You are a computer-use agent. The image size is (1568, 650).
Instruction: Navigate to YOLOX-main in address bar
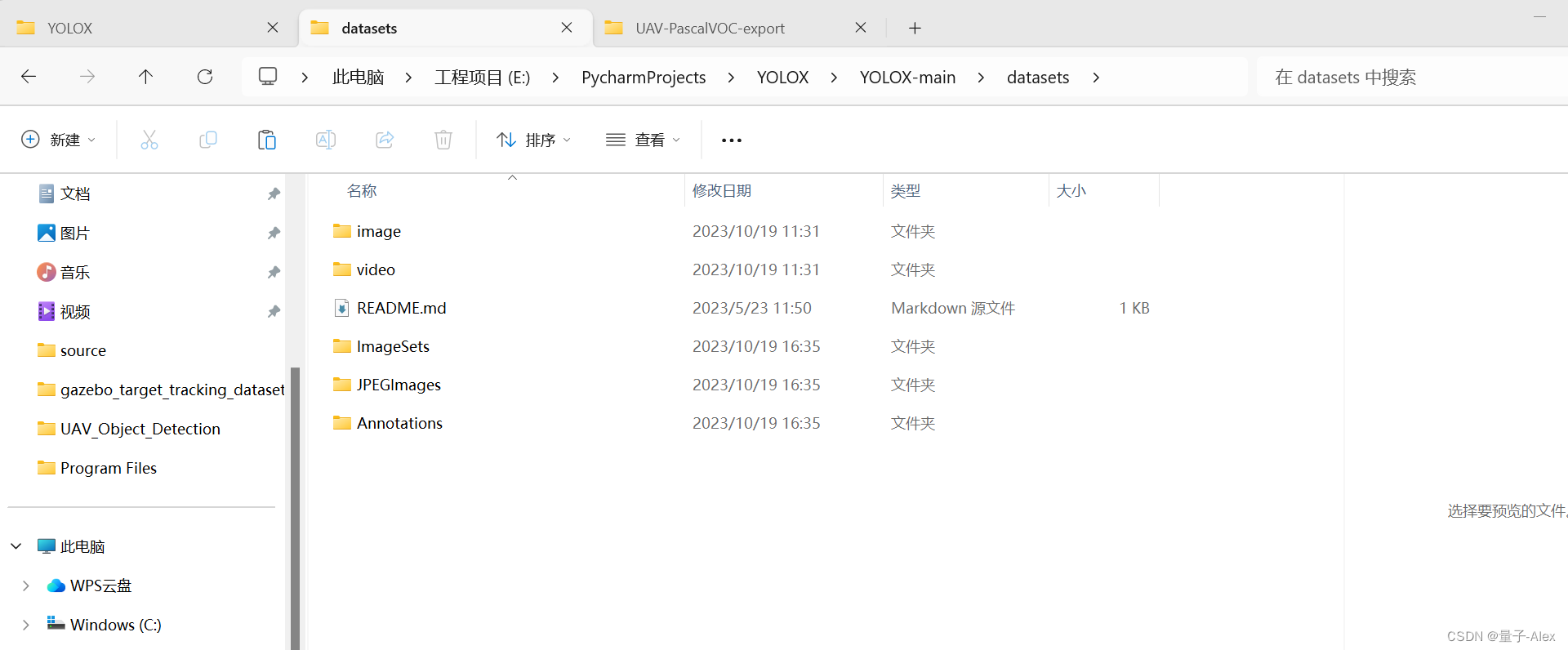pos(907,78)
